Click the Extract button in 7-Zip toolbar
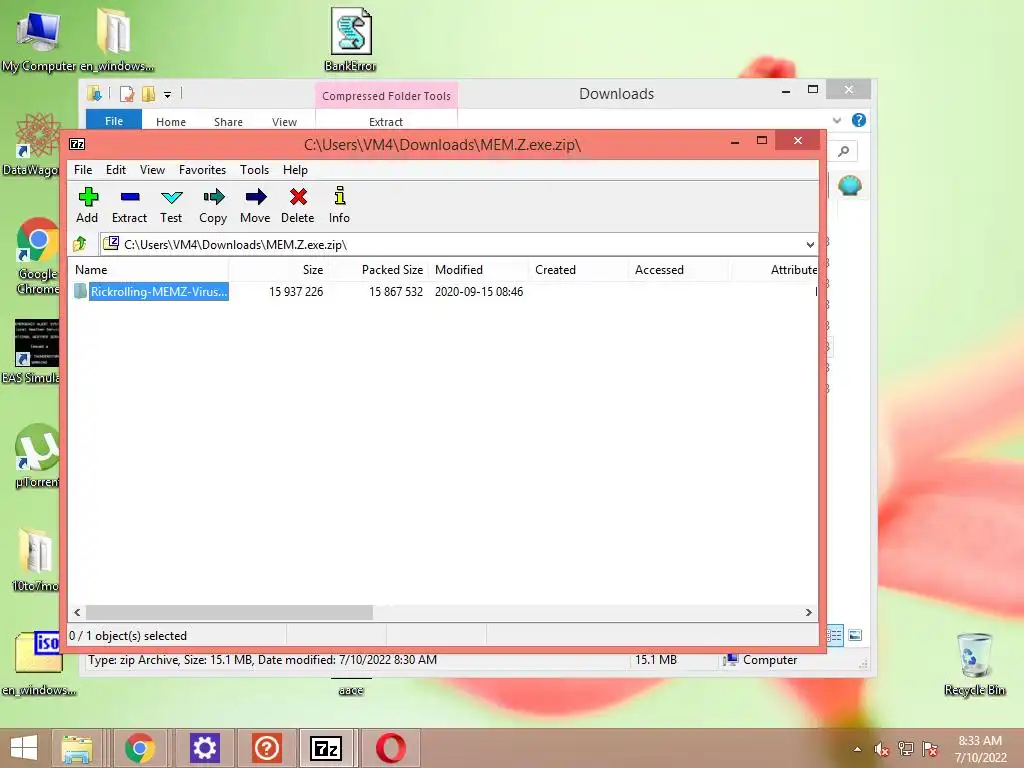The width and height of the screenshot is (1024, 768). coord(129,206)
